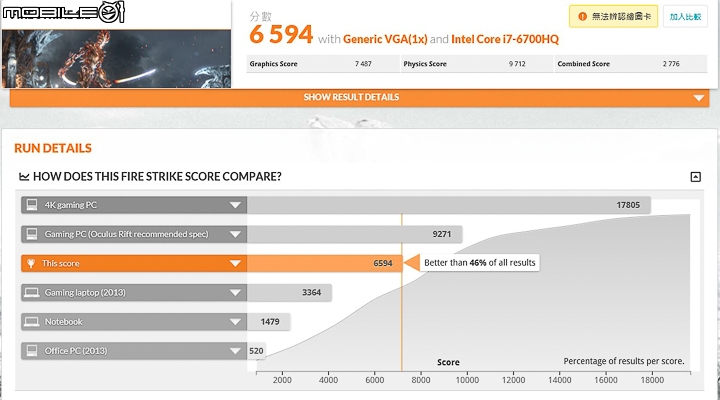Click the Office PC (2013) monitor icon
The image size is (720, 400).
(32, 350)
